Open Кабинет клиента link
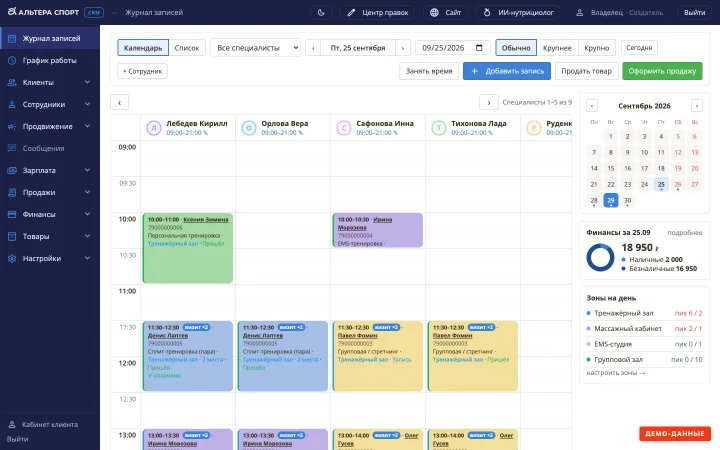 pyautogui.click(x=50, y=424)
